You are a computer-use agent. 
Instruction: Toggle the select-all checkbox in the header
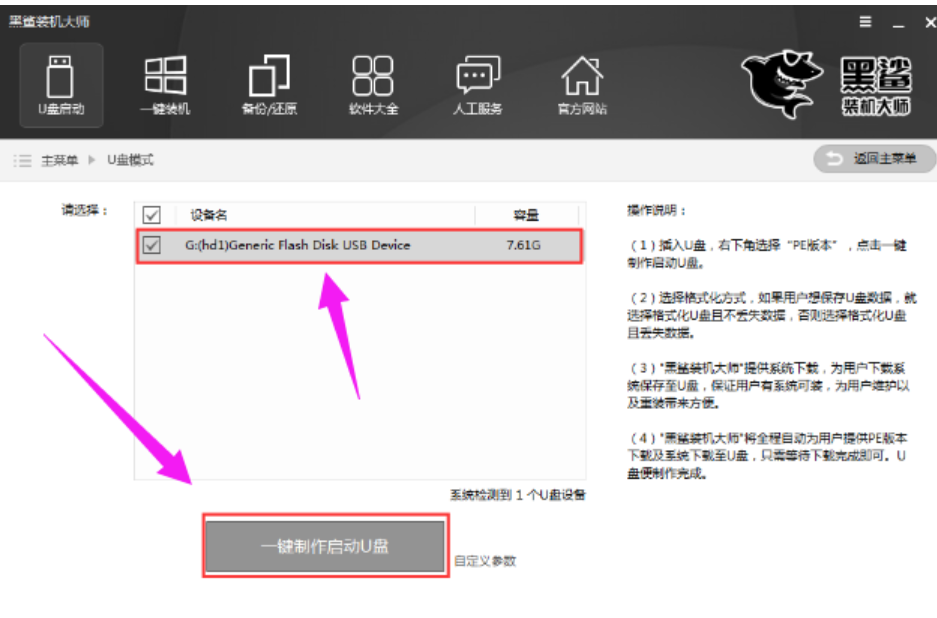pos(152,215)
